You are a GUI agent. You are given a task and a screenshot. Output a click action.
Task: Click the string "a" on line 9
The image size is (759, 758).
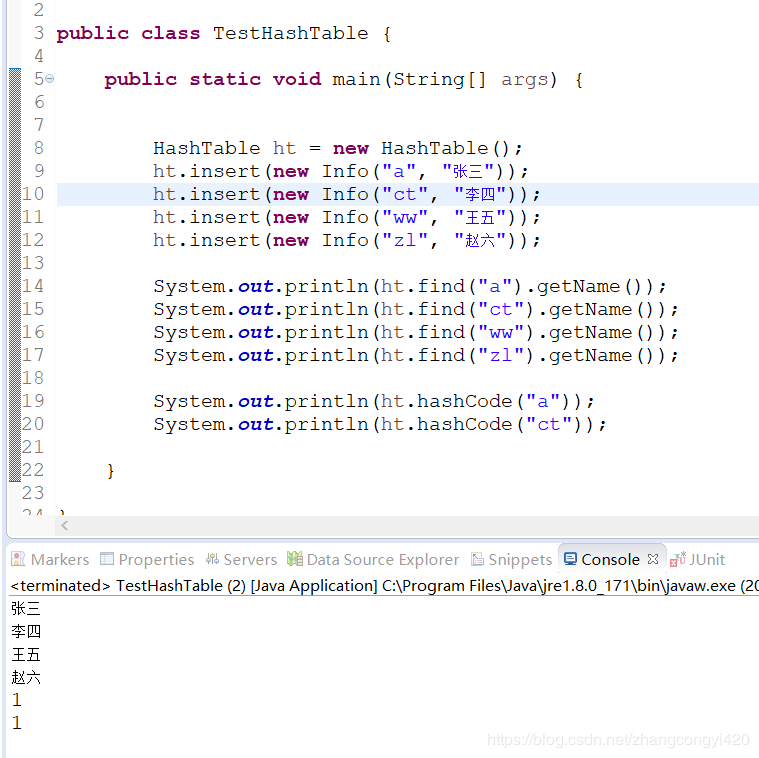pos(399,171)
